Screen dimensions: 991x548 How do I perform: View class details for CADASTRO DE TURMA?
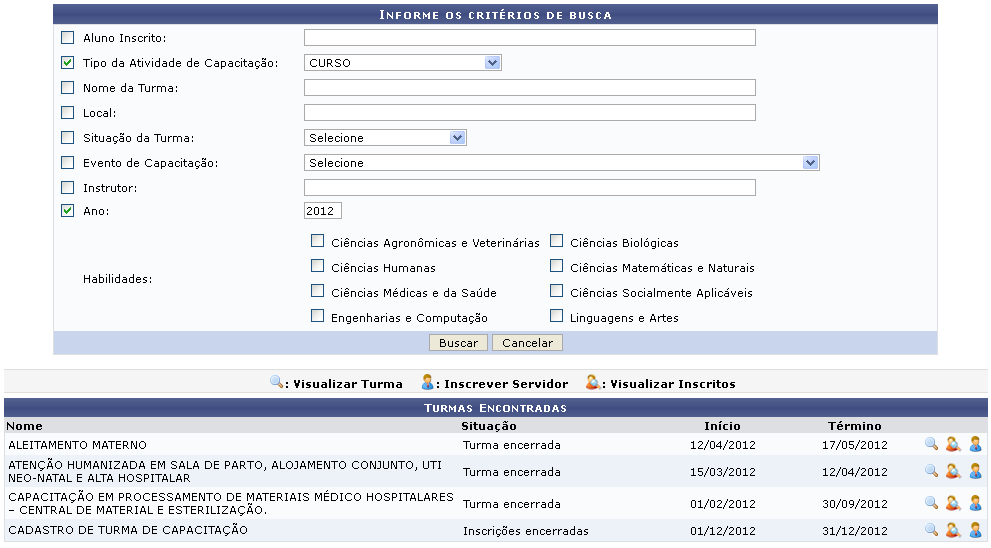(931, 530)
